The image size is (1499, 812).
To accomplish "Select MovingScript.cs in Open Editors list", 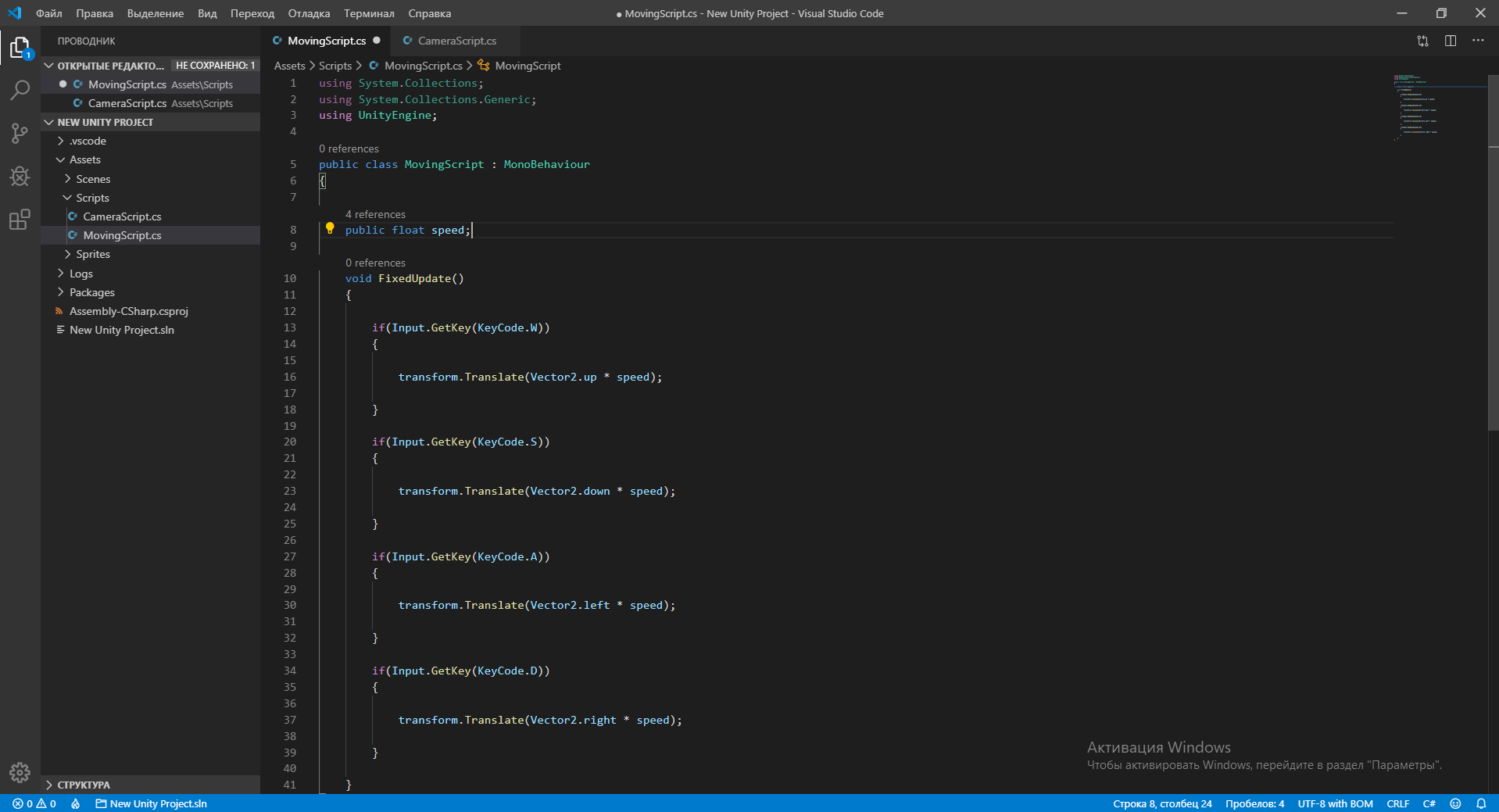I will point(150,84).
